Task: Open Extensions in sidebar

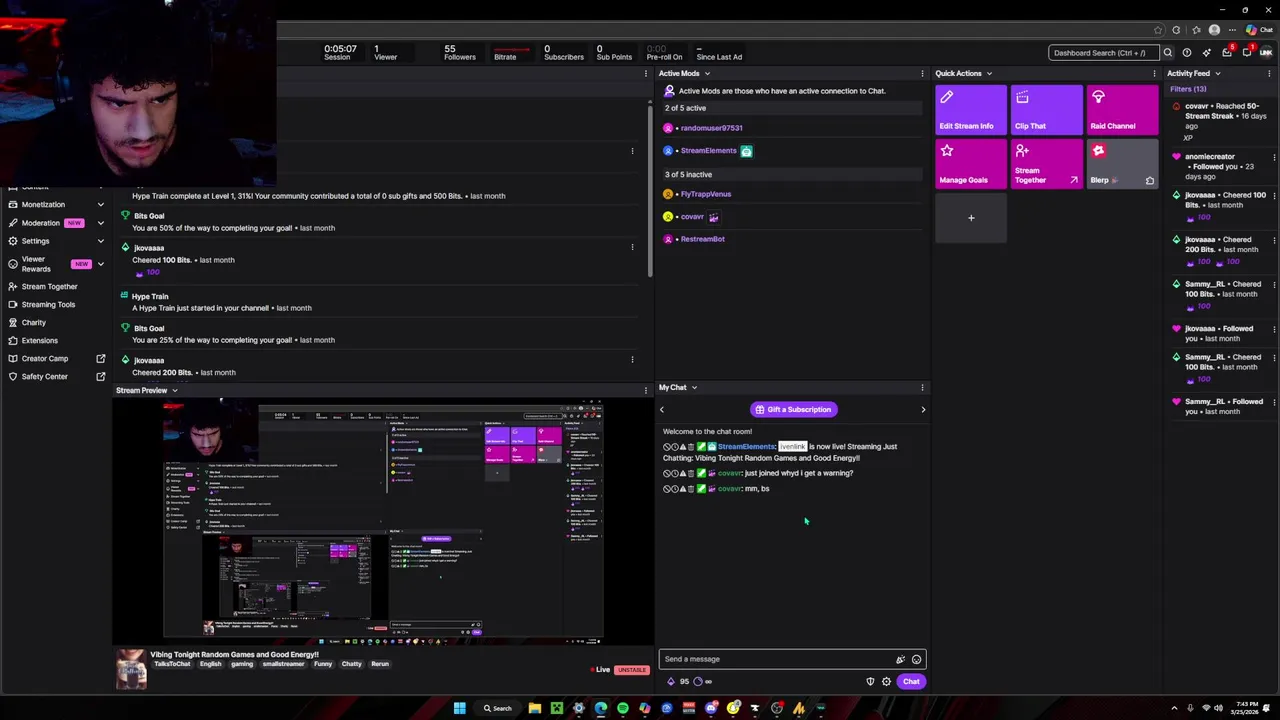Action: [40, 341]
